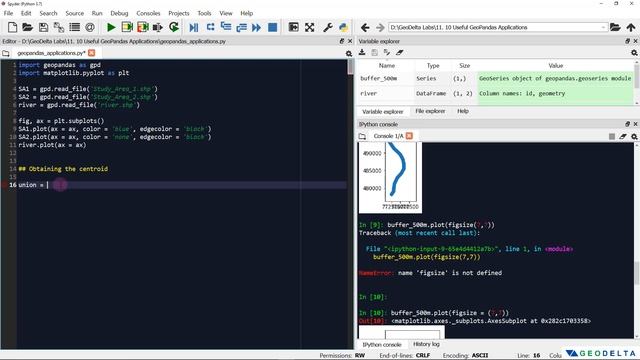The image size is (640, 360).
Task: Run current cell from the toolbar
Action: [127, 27]
